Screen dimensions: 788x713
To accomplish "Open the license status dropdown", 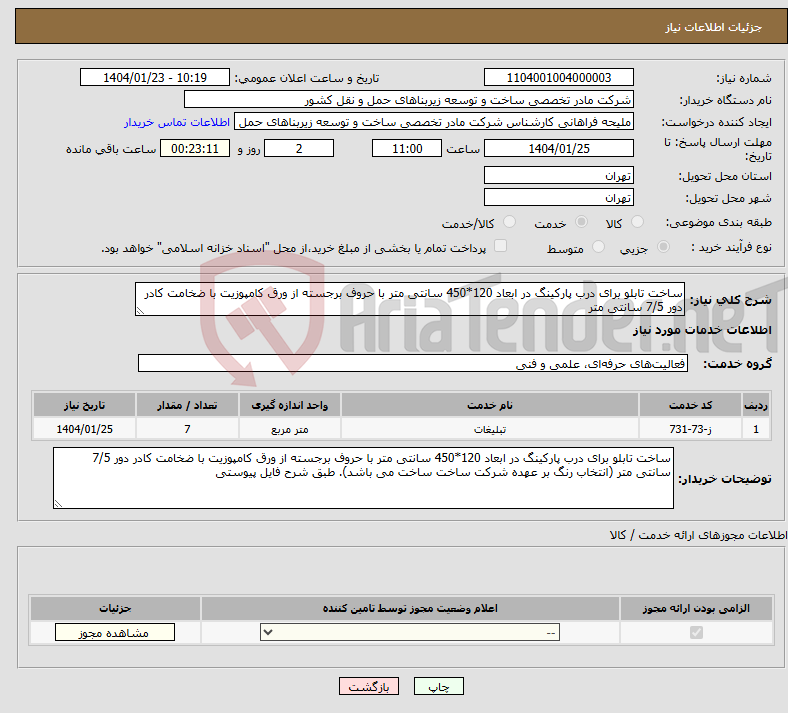I will (410, 632).
